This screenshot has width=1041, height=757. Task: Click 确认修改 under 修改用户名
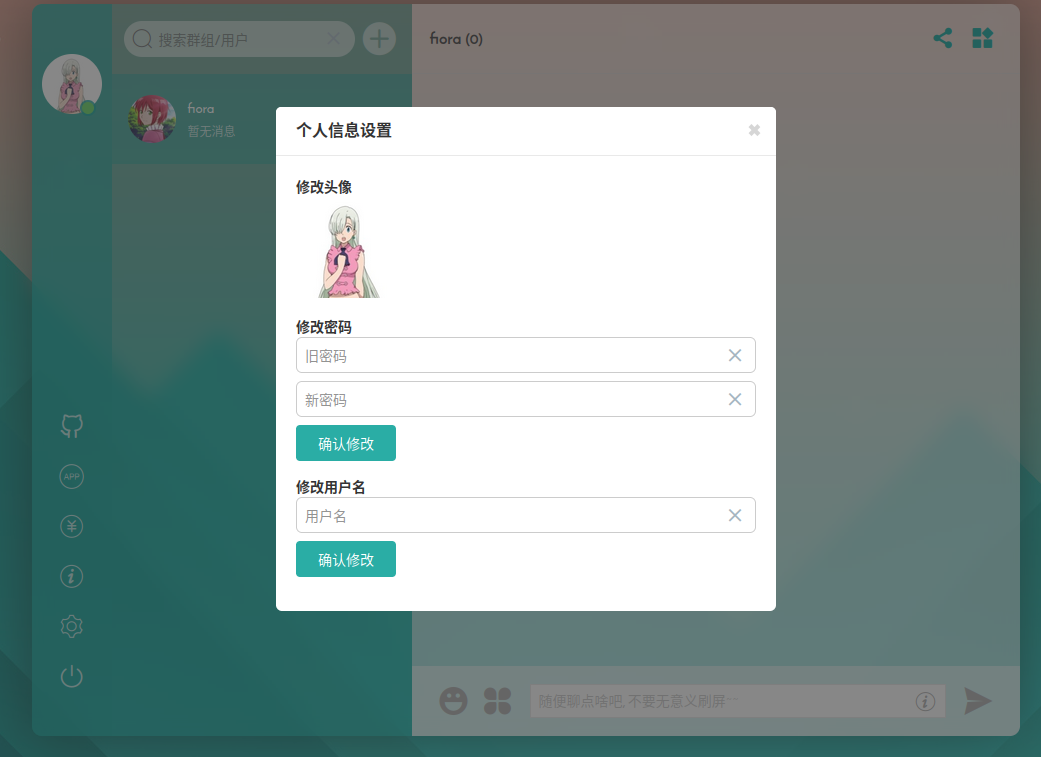click(345, 559)
